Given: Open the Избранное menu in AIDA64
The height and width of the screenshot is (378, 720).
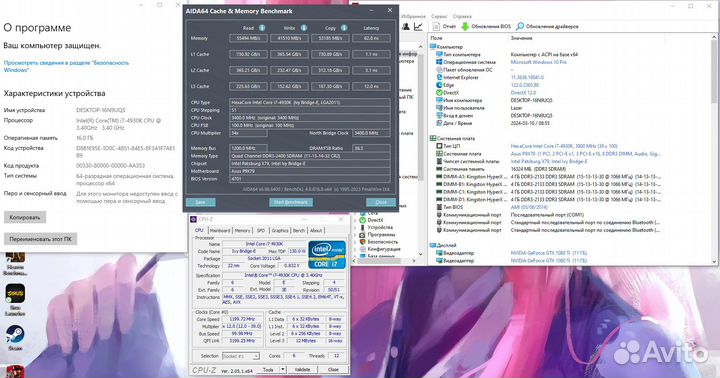Looking at the screenshot, I should pyautogui.click(x=413, y=17).
